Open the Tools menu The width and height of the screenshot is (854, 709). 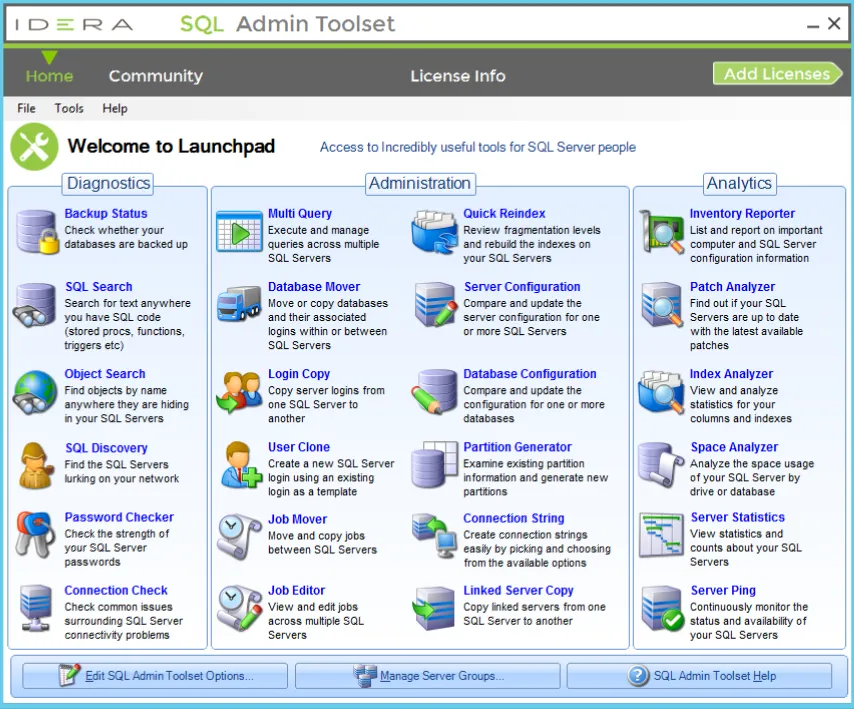click(68, 108)
